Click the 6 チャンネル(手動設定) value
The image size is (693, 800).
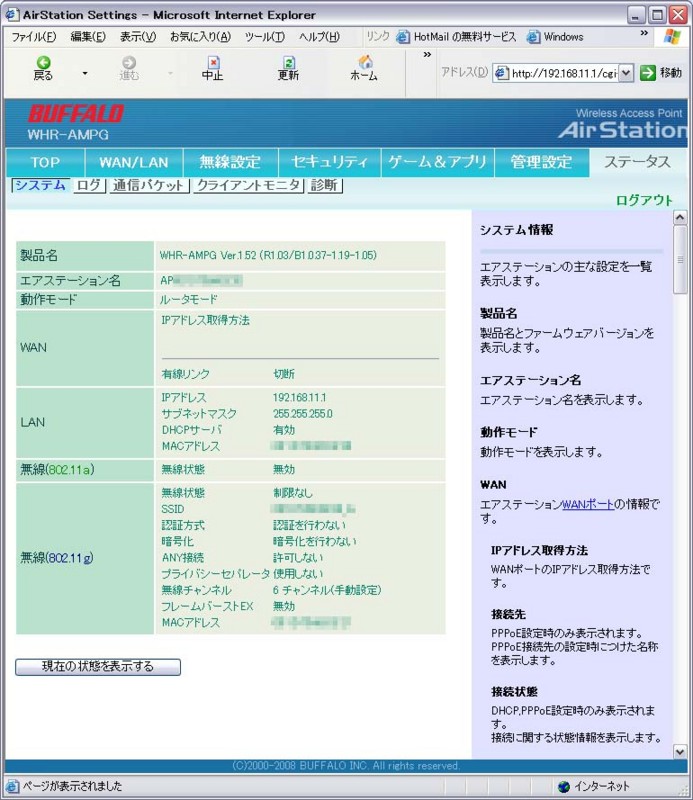[x=327, y=590]
